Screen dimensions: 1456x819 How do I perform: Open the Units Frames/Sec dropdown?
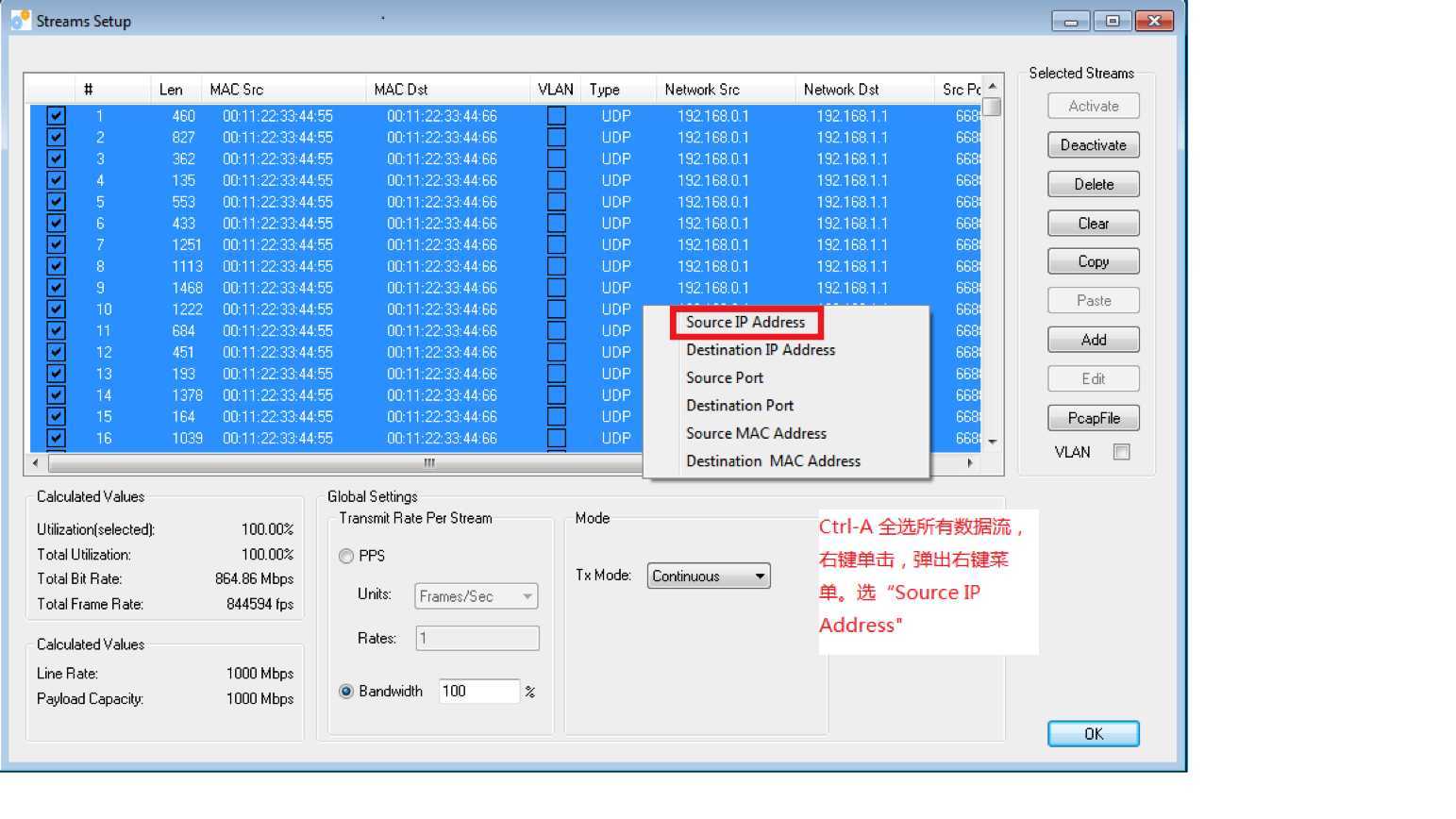[x=477, y=596]
